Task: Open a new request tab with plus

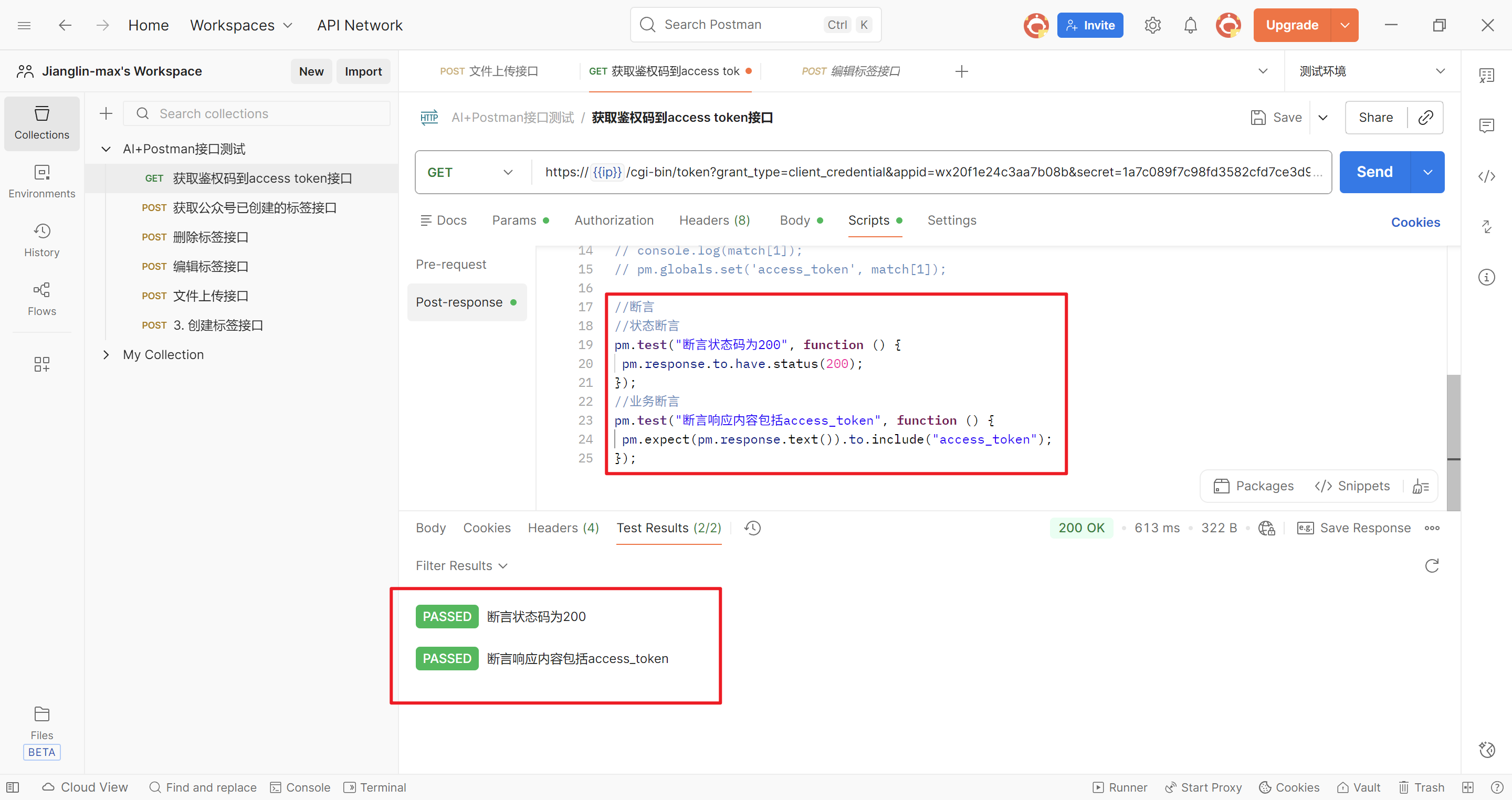Action: click(961, 71)
